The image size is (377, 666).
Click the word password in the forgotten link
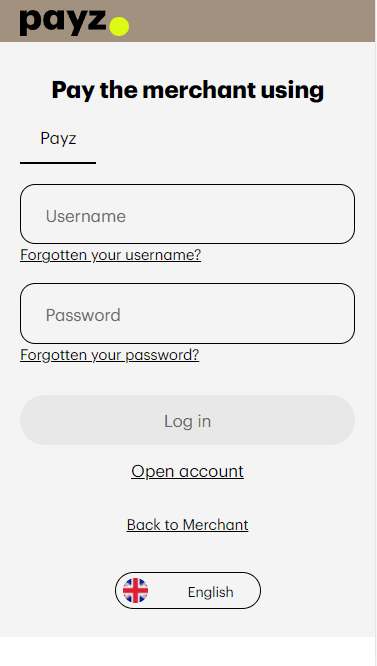coord(158,355)
